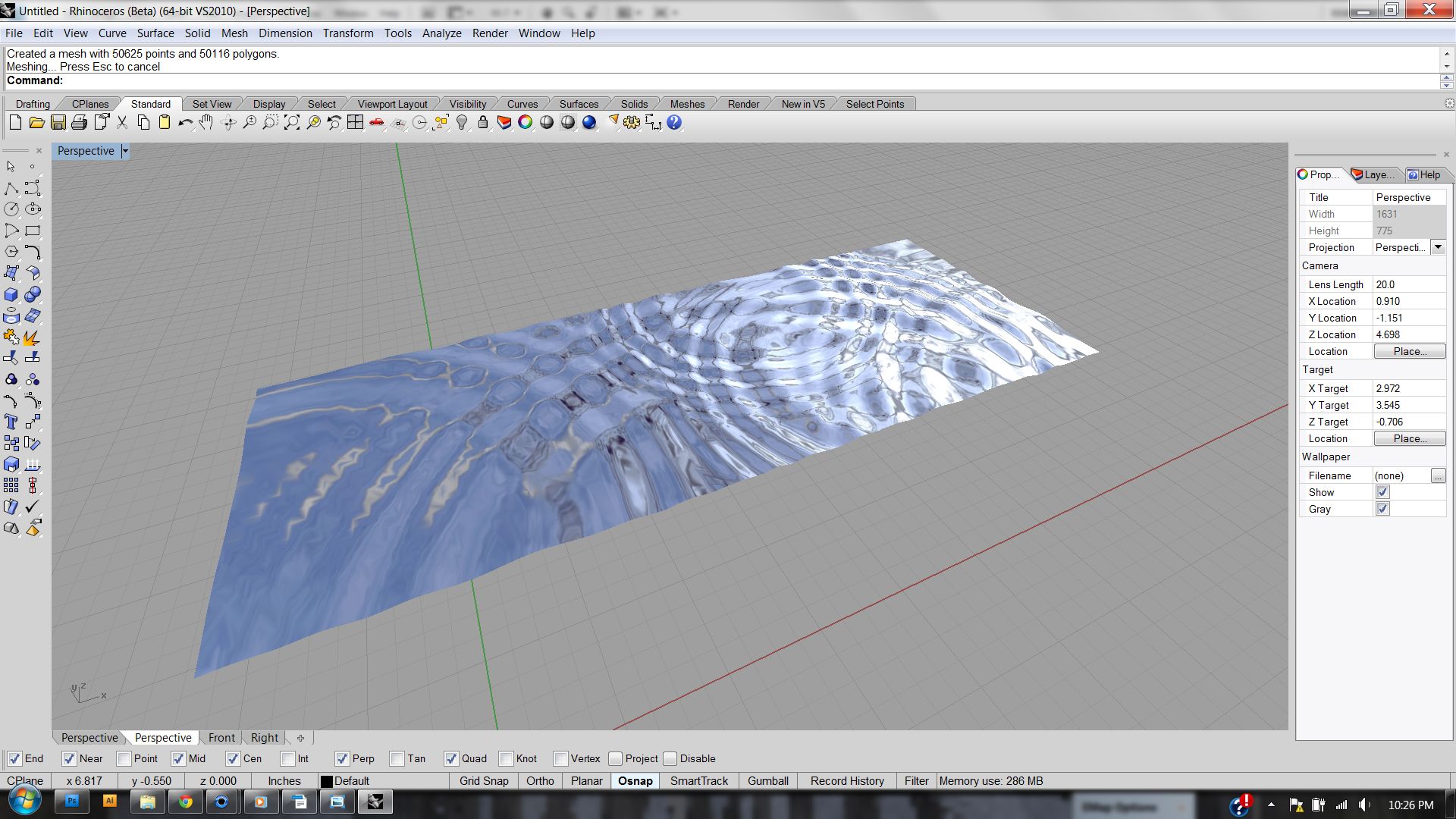
Task: Click the Undo arrow icon
Action: 185,123
